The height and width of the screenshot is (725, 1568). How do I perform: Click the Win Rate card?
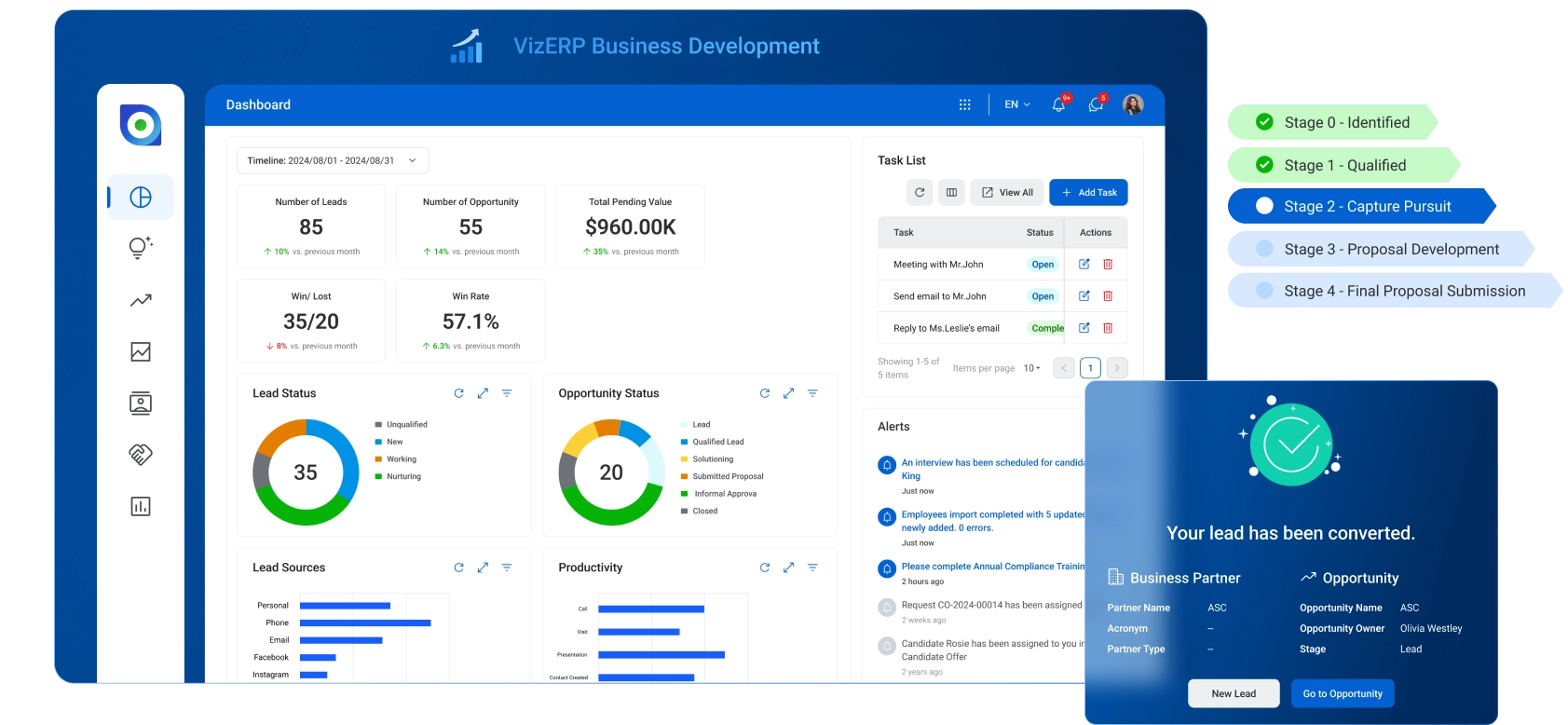(470, 321)
